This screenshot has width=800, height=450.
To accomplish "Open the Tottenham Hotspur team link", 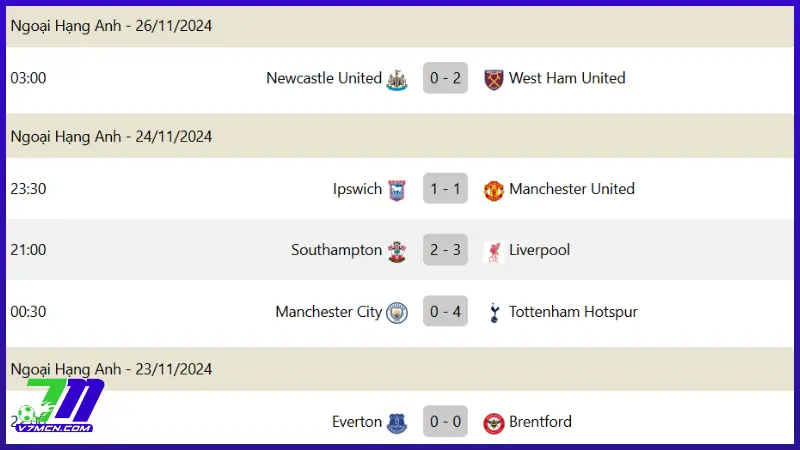I will click(573, 312).
